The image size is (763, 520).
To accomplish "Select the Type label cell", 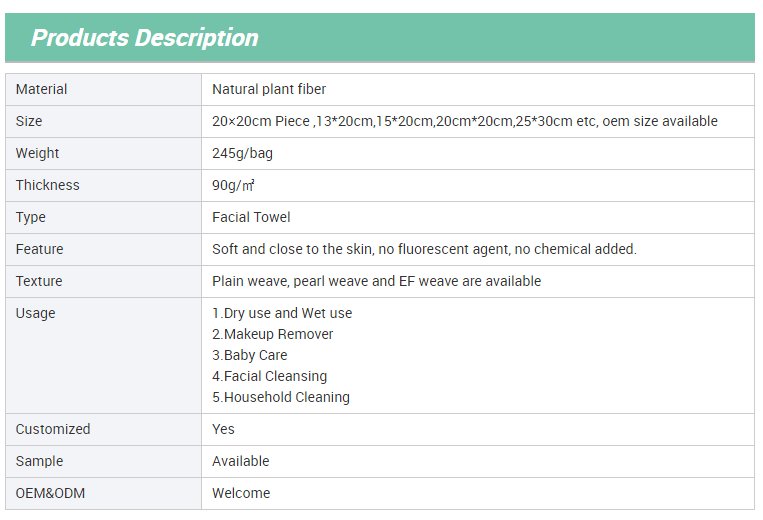I will (103, 217).
